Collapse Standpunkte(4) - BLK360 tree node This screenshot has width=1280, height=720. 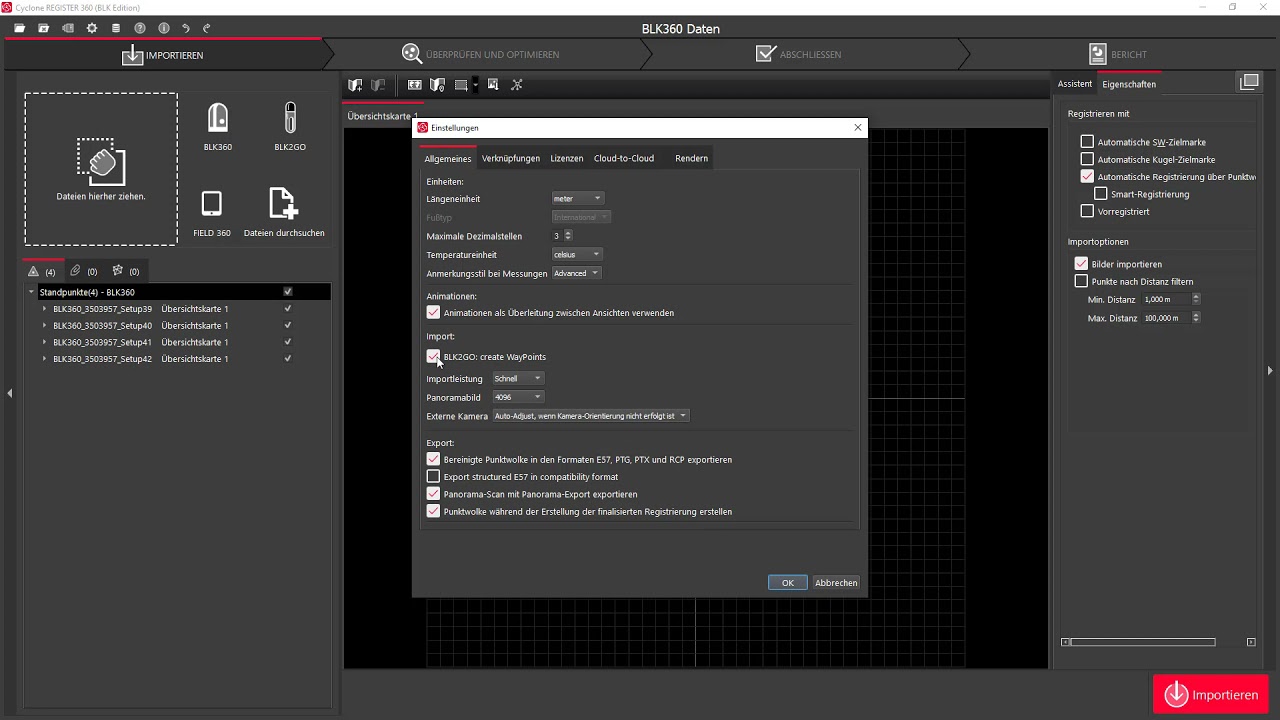pyautogui.click(x=31, y=292)
